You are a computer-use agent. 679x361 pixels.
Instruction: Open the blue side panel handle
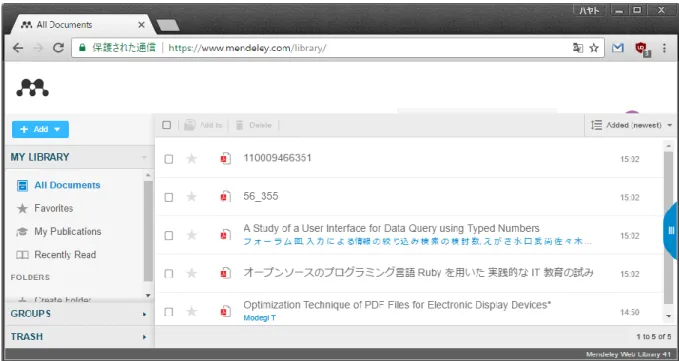pyautogui.click(x=671, y=230)
